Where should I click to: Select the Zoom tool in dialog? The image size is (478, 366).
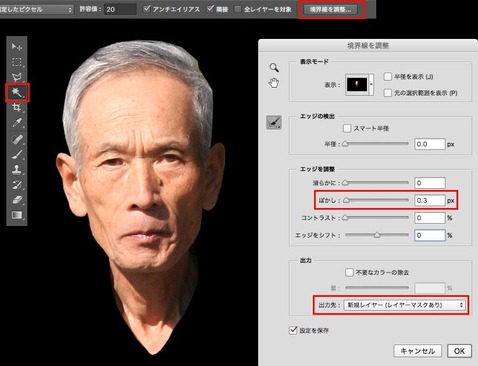point(274,68)
